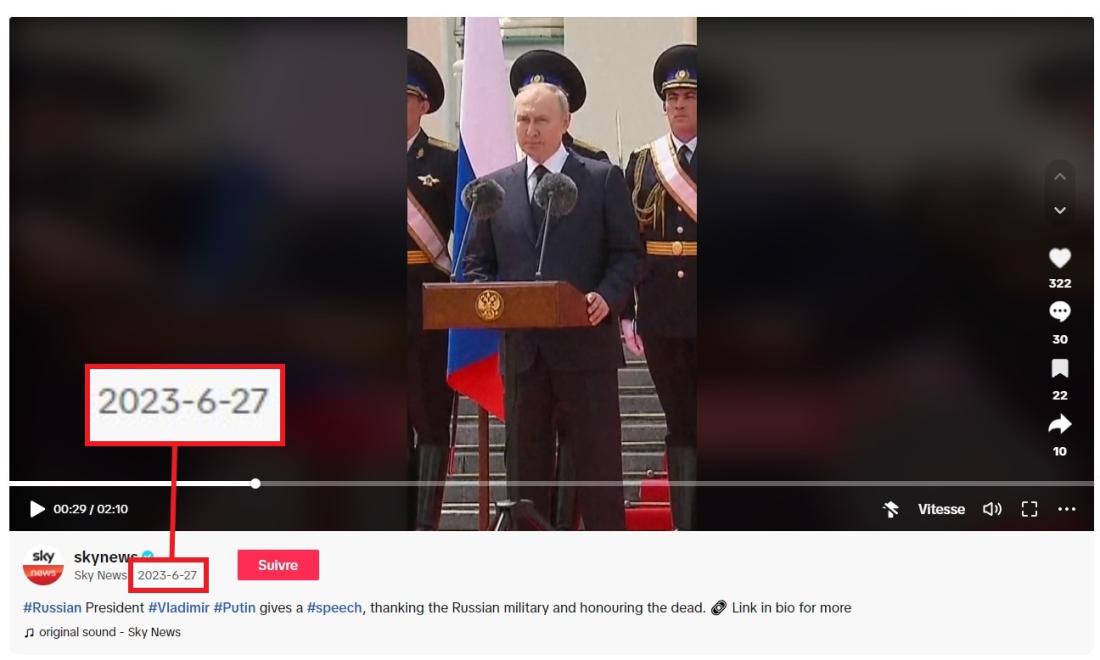Open the #Putin hashtag

coord(234,607)
